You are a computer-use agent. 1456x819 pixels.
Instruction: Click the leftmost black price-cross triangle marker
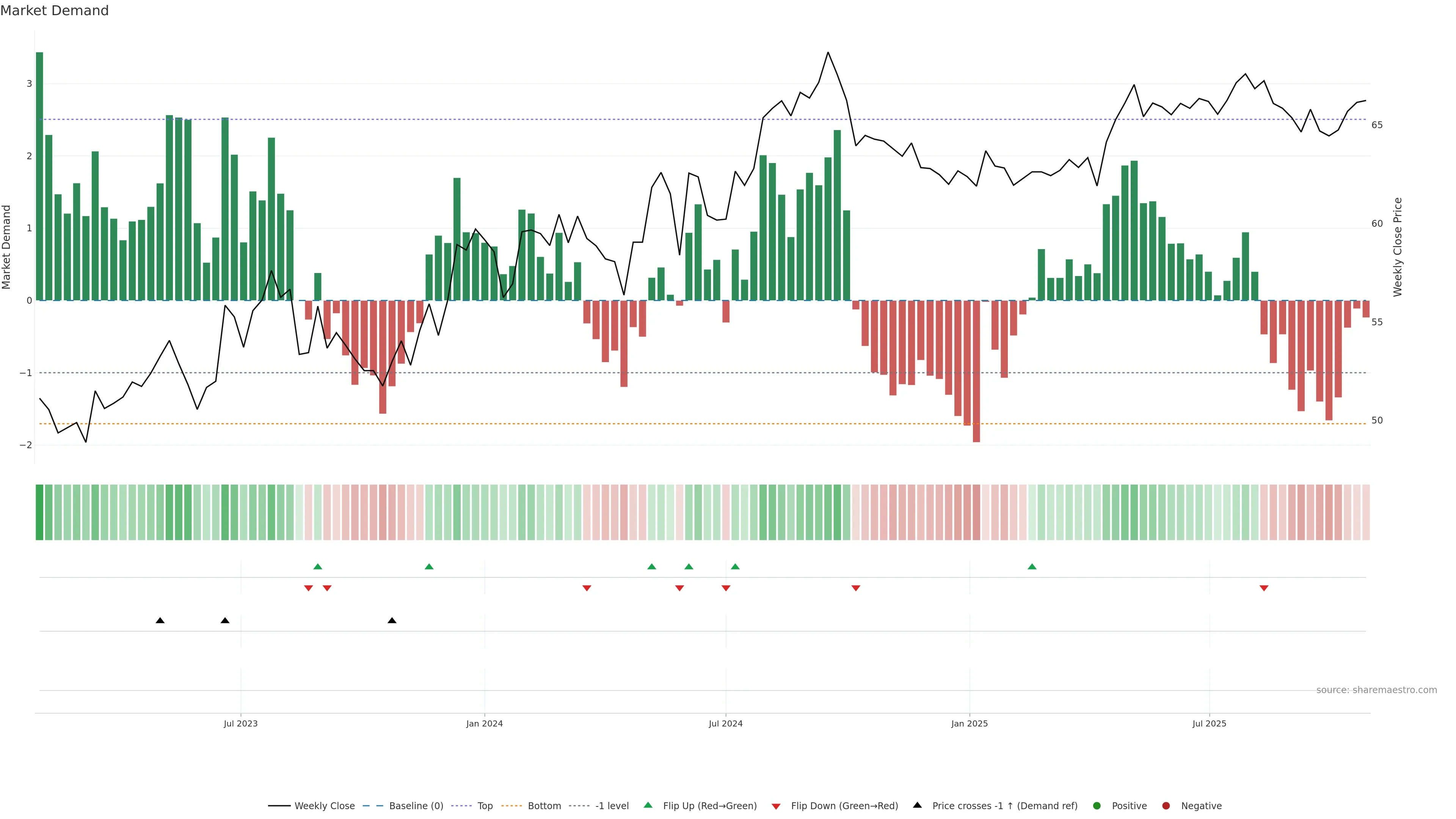tap(160, 621)
